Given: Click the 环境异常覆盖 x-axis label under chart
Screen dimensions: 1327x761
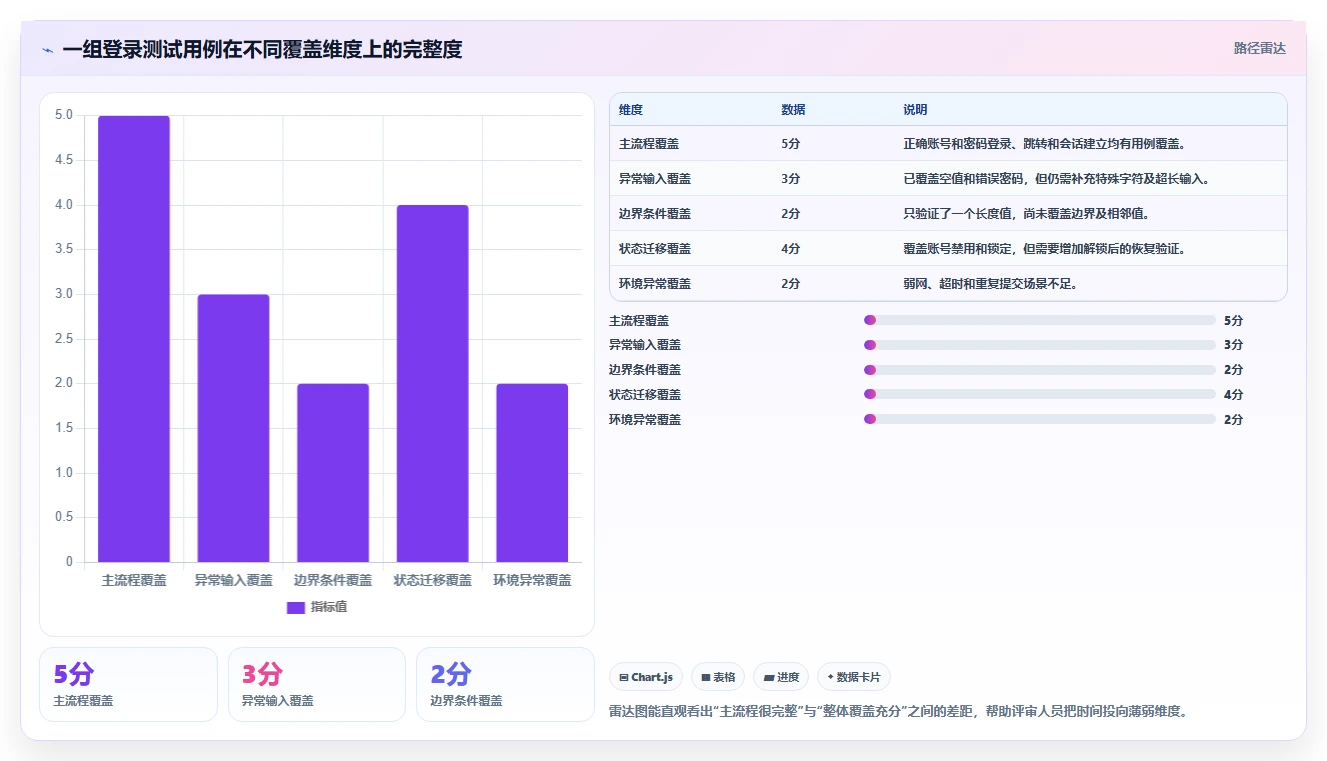Looking at the screenshot, I should 532,580.
